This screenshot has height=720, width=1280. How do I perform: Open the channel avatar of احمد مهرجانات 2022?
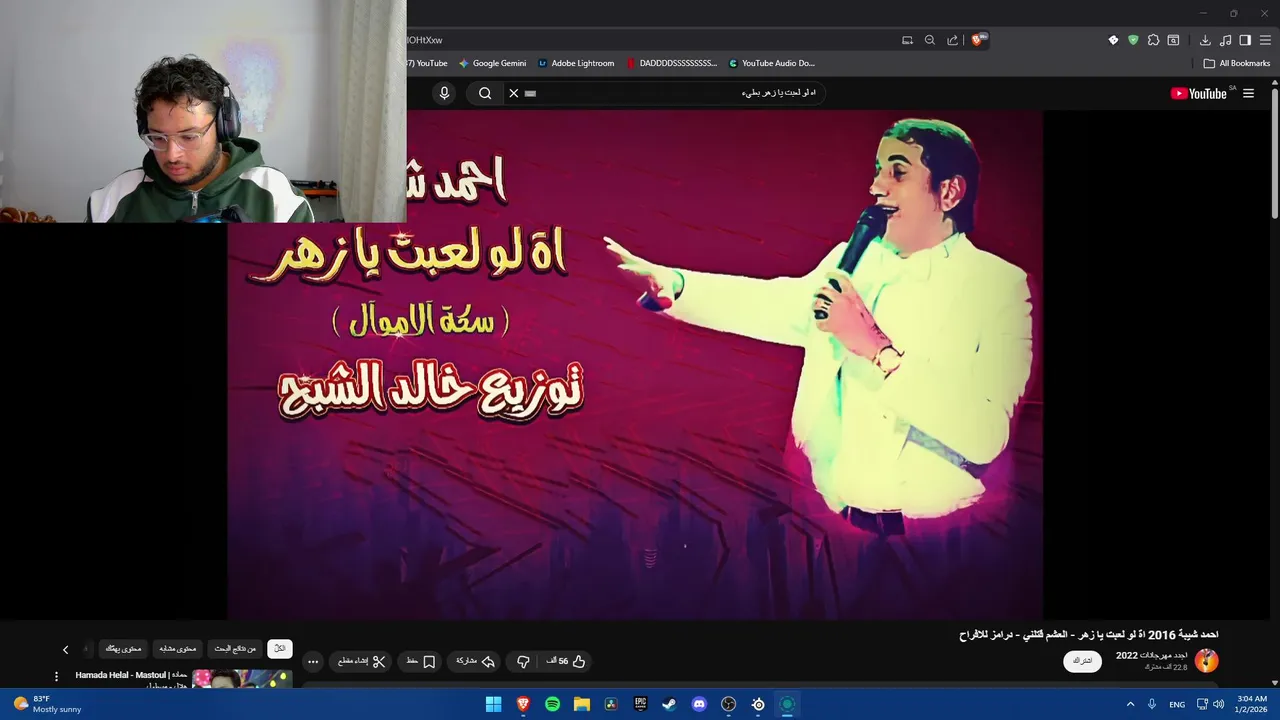1207,660
